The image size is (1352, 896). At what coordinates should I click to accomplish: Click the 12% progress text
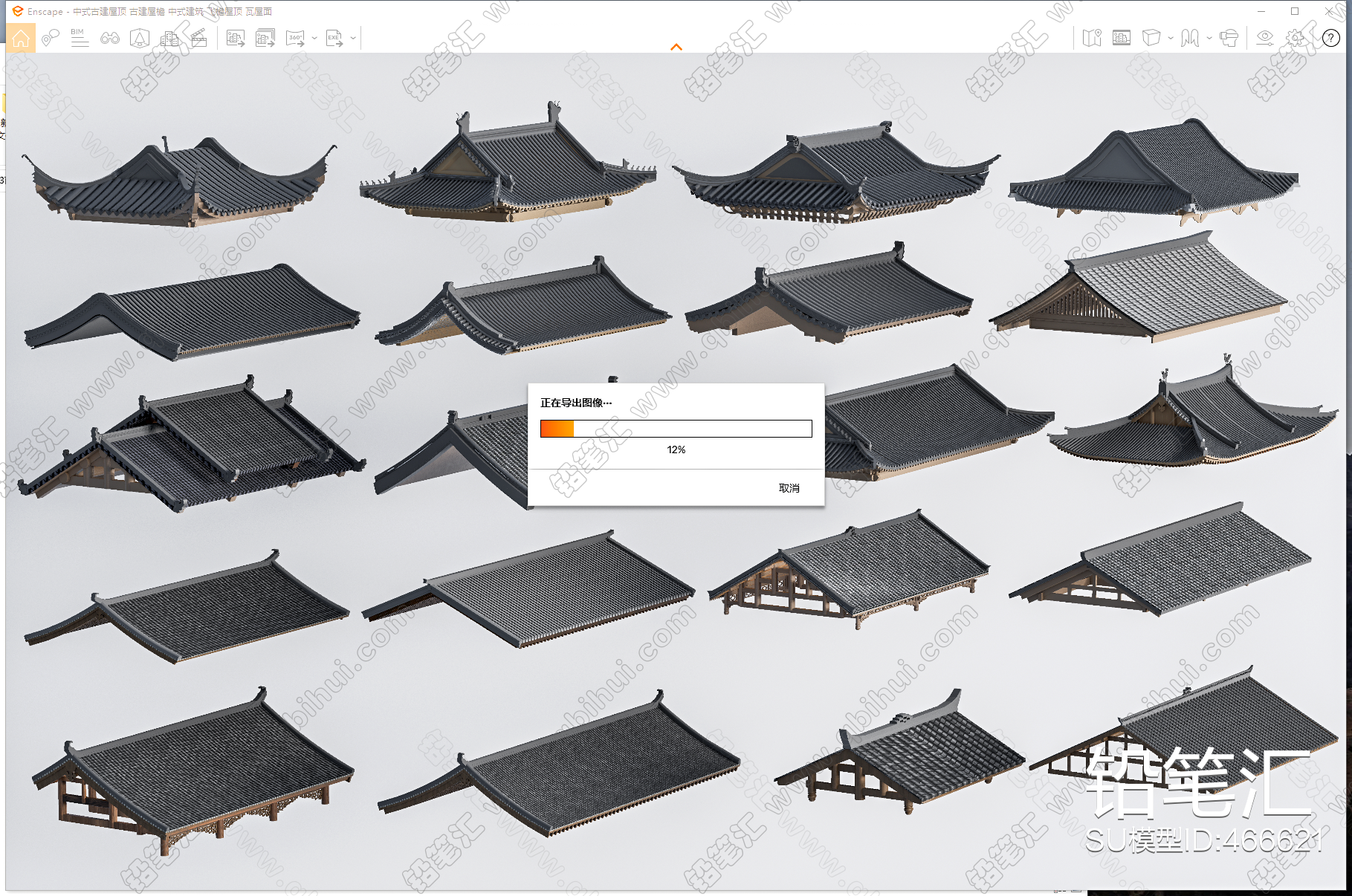coord(676,449)
